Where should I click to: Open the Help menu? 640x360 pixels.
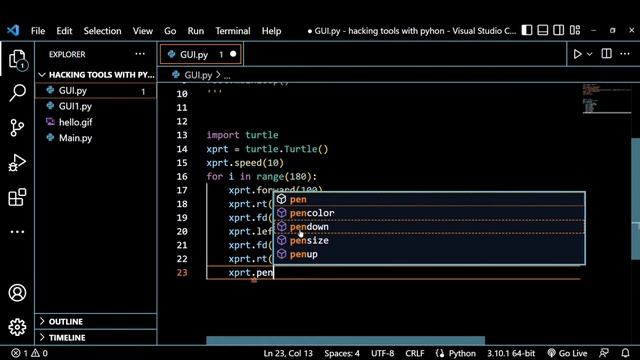coord(271,31)
